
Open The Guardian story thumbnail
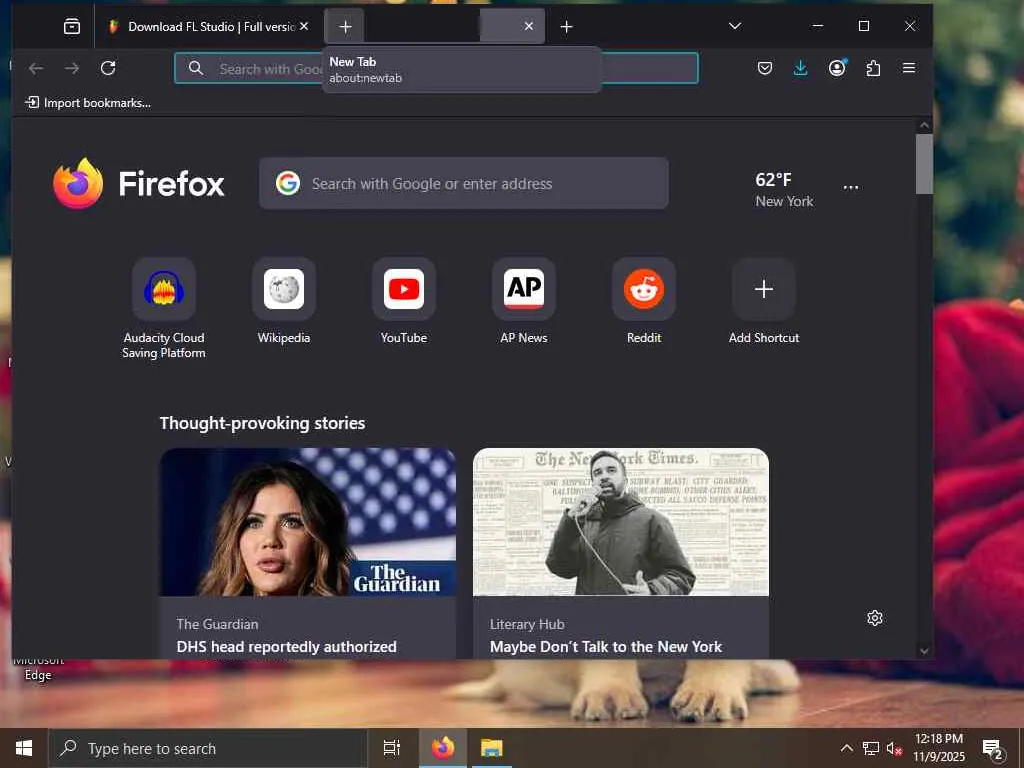coord(308,522)
